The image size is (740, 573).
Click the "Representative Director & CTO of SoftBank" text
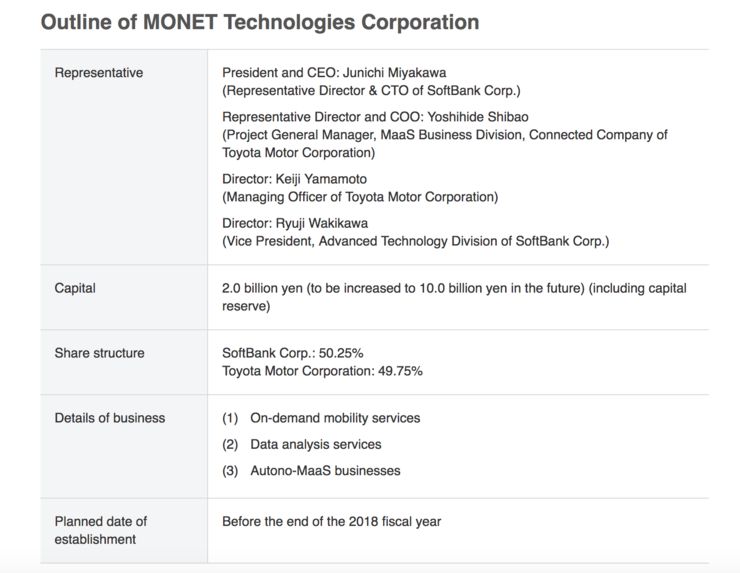(x=366, y=90)
